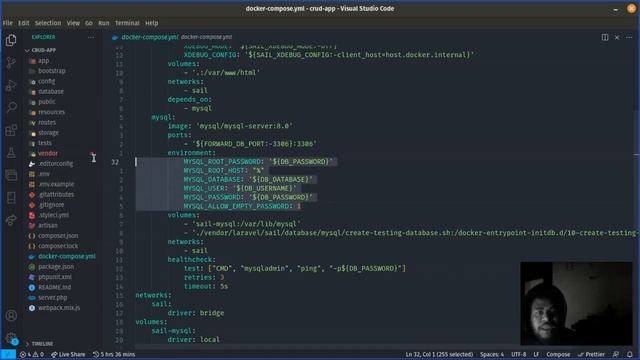Open editor More Actions menu
The width and height of the screenshot is (640, 360).
point(629,37)
